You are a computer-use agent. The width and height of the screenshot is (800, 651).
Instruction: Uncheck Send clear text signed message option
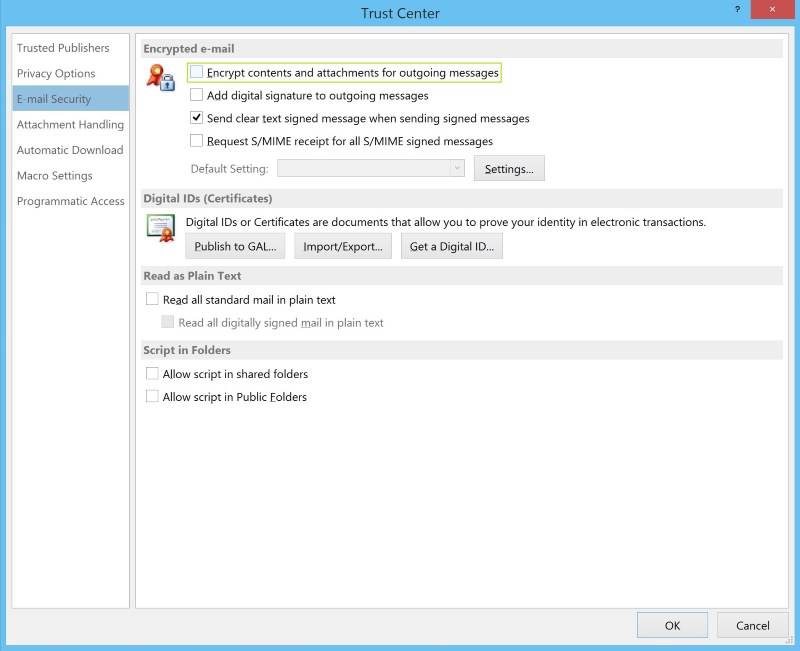(197, 118)
